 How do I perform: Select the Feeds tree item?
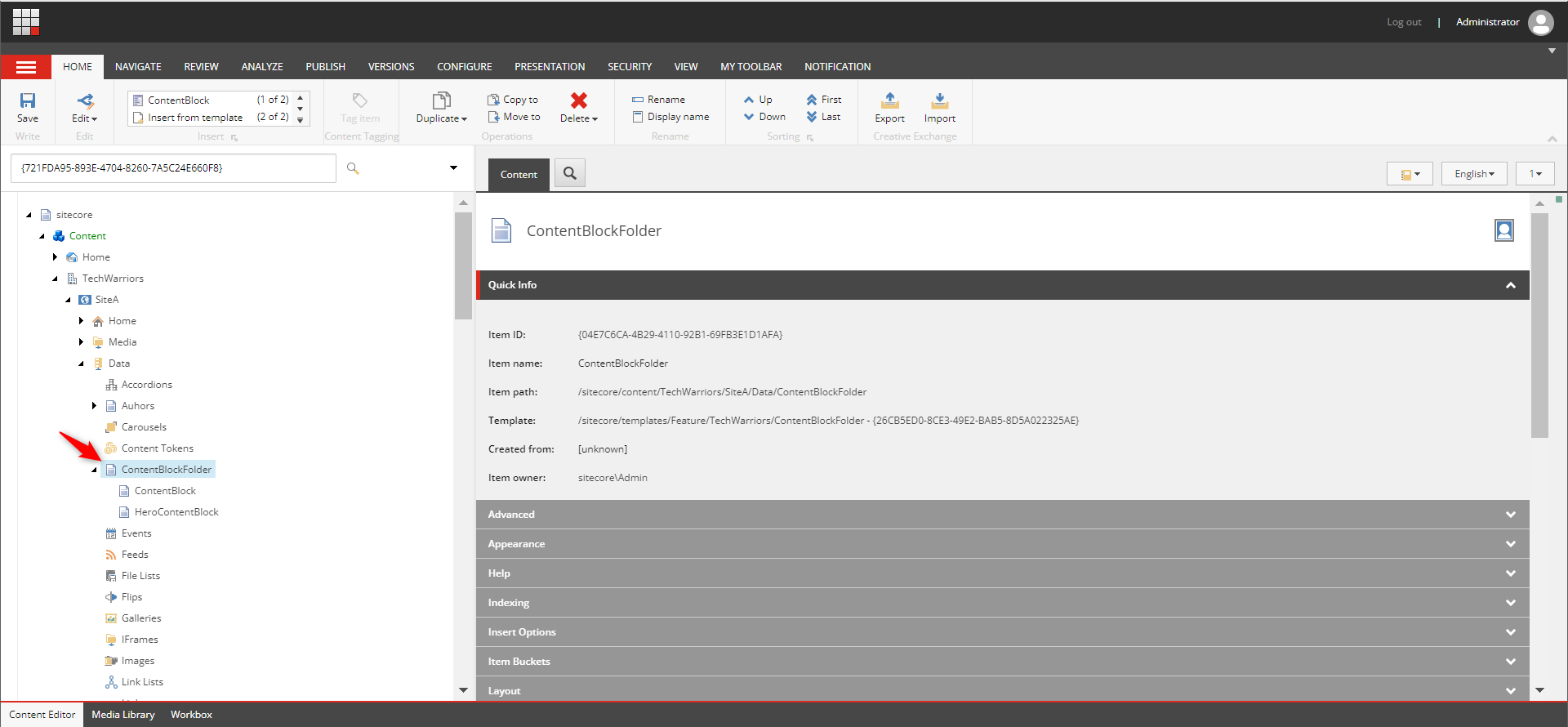coord(135,555)
